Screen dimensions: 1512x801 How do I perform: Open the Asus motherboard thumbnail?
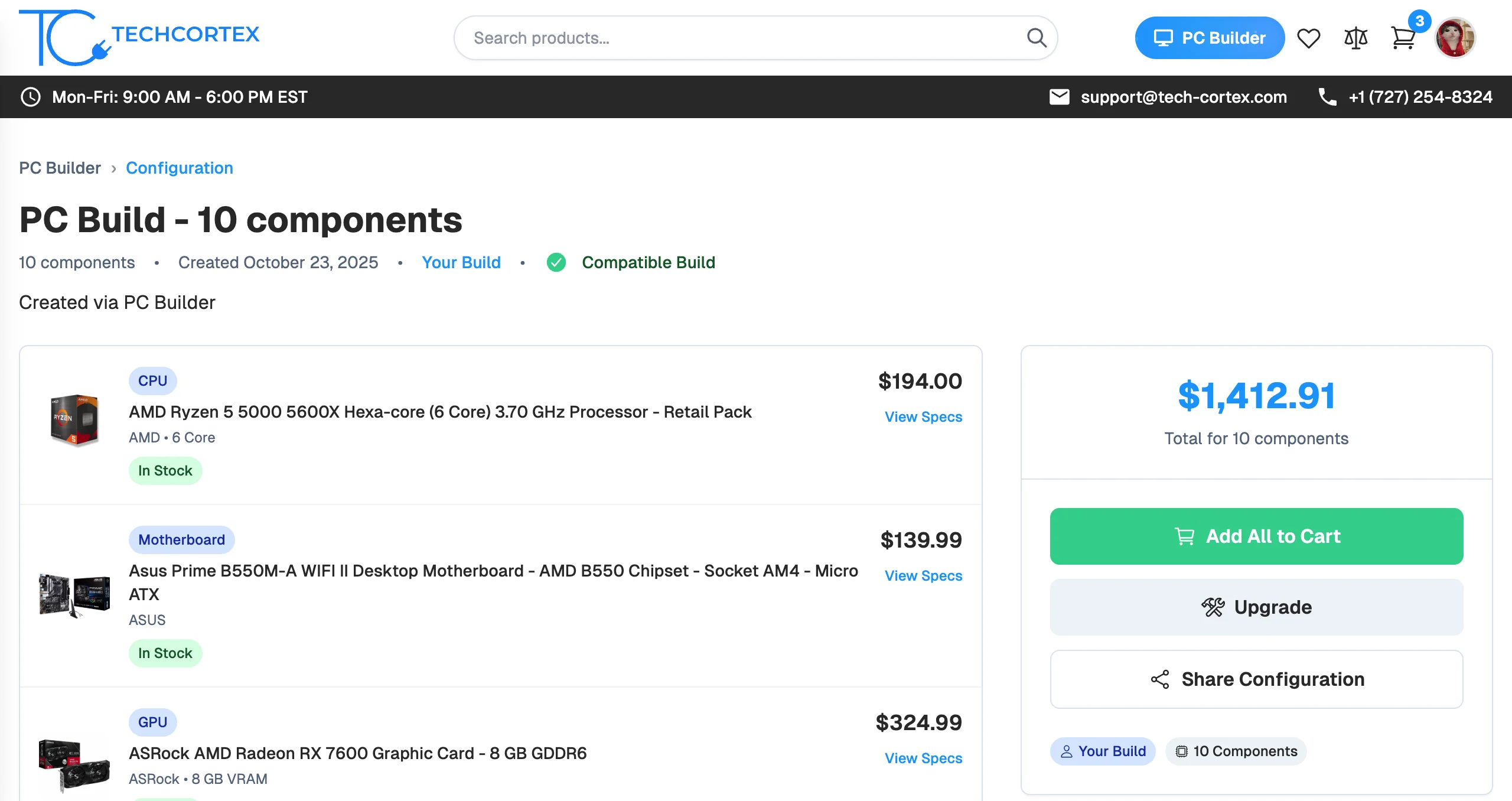[x=74, y=595]
